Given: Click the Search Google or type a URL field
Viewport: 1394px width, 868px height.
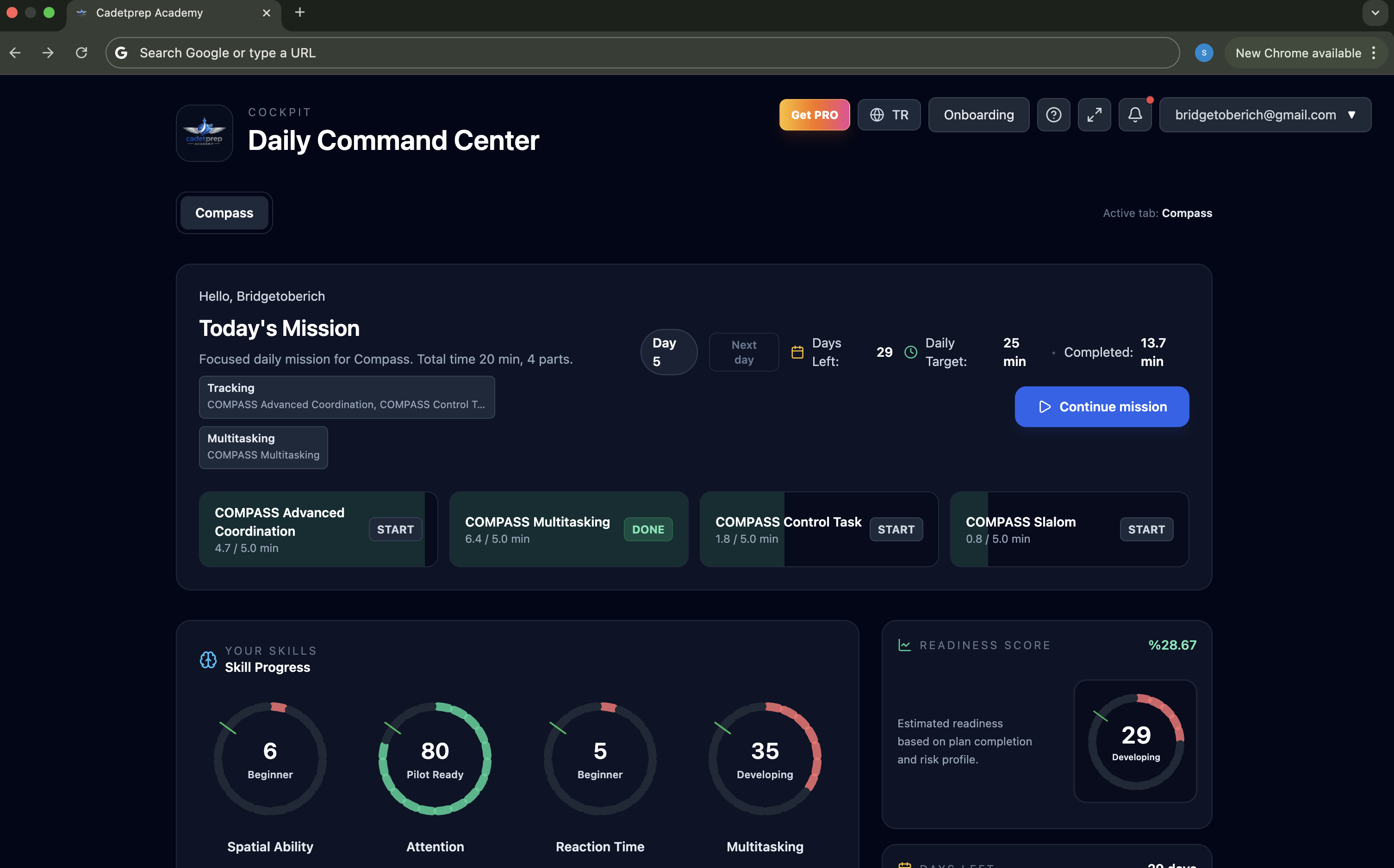Looking at the screenshot, I should click(642, 53).
